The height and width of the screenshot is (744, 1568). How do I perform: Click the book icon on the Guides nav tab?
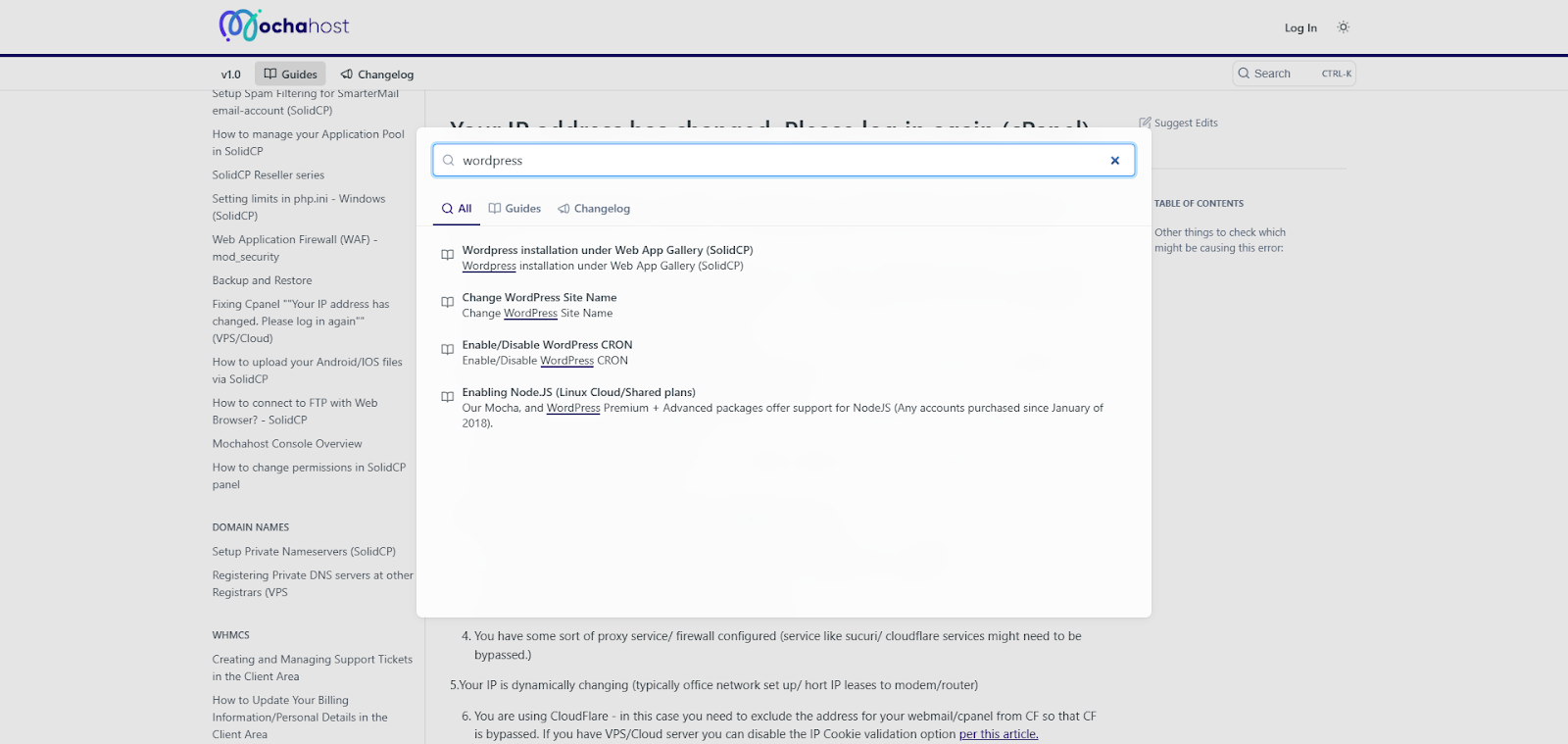click(x=270, y=74)
